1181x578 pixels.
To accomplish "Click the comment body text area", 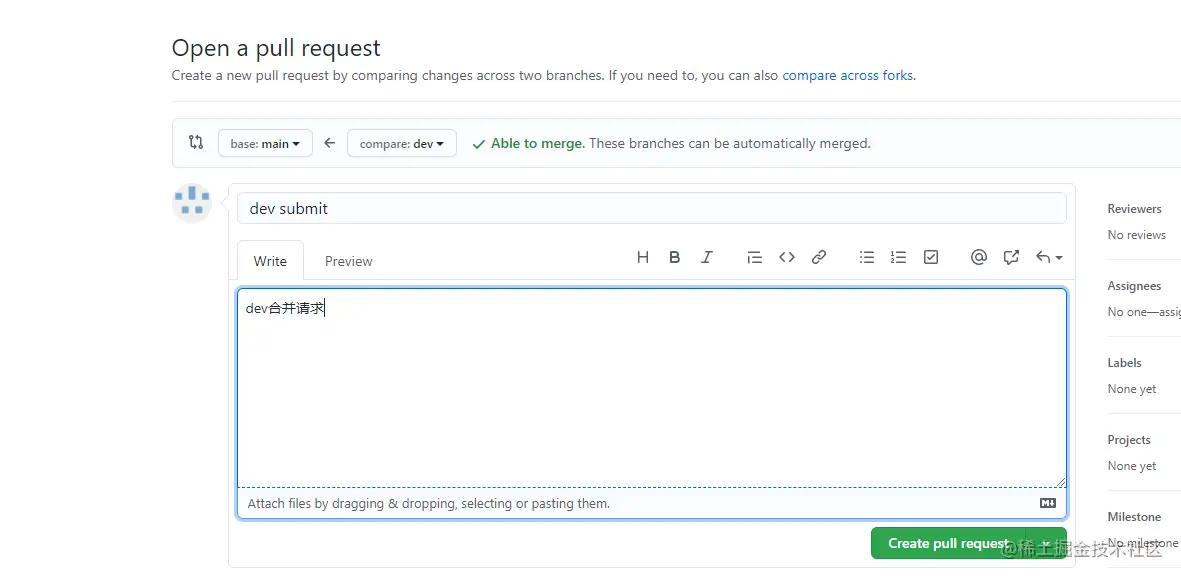I will click(652, 388).
